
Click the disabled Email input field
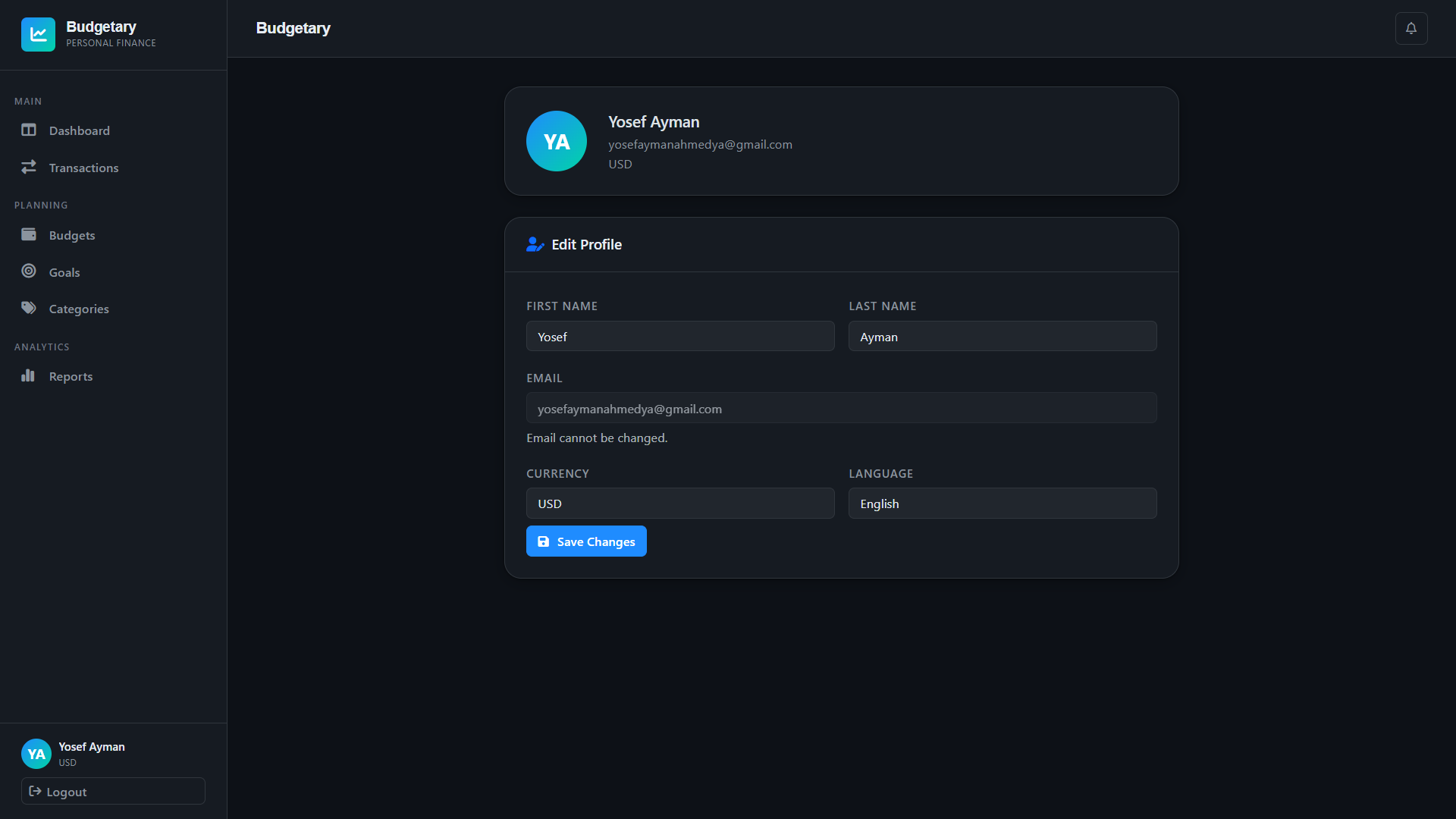pyautogui.click(x=842, y=408)
